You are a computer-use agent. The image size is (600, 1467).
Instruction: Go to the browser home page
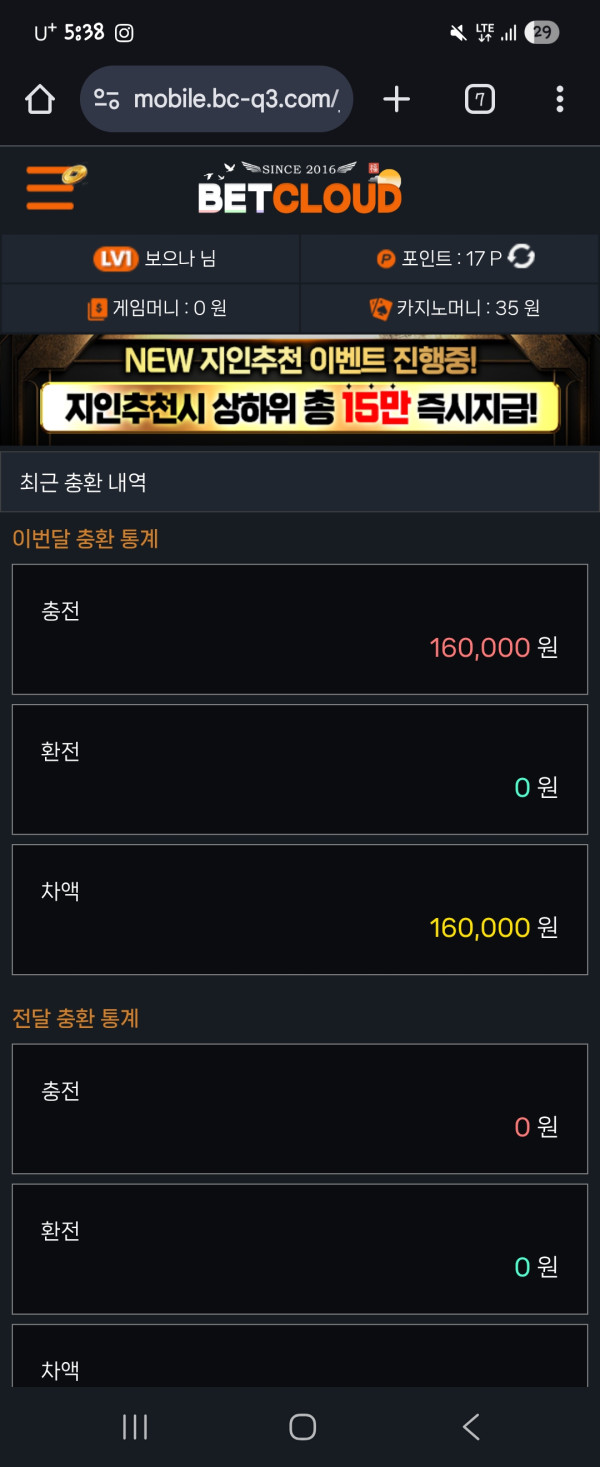[40, 99]
